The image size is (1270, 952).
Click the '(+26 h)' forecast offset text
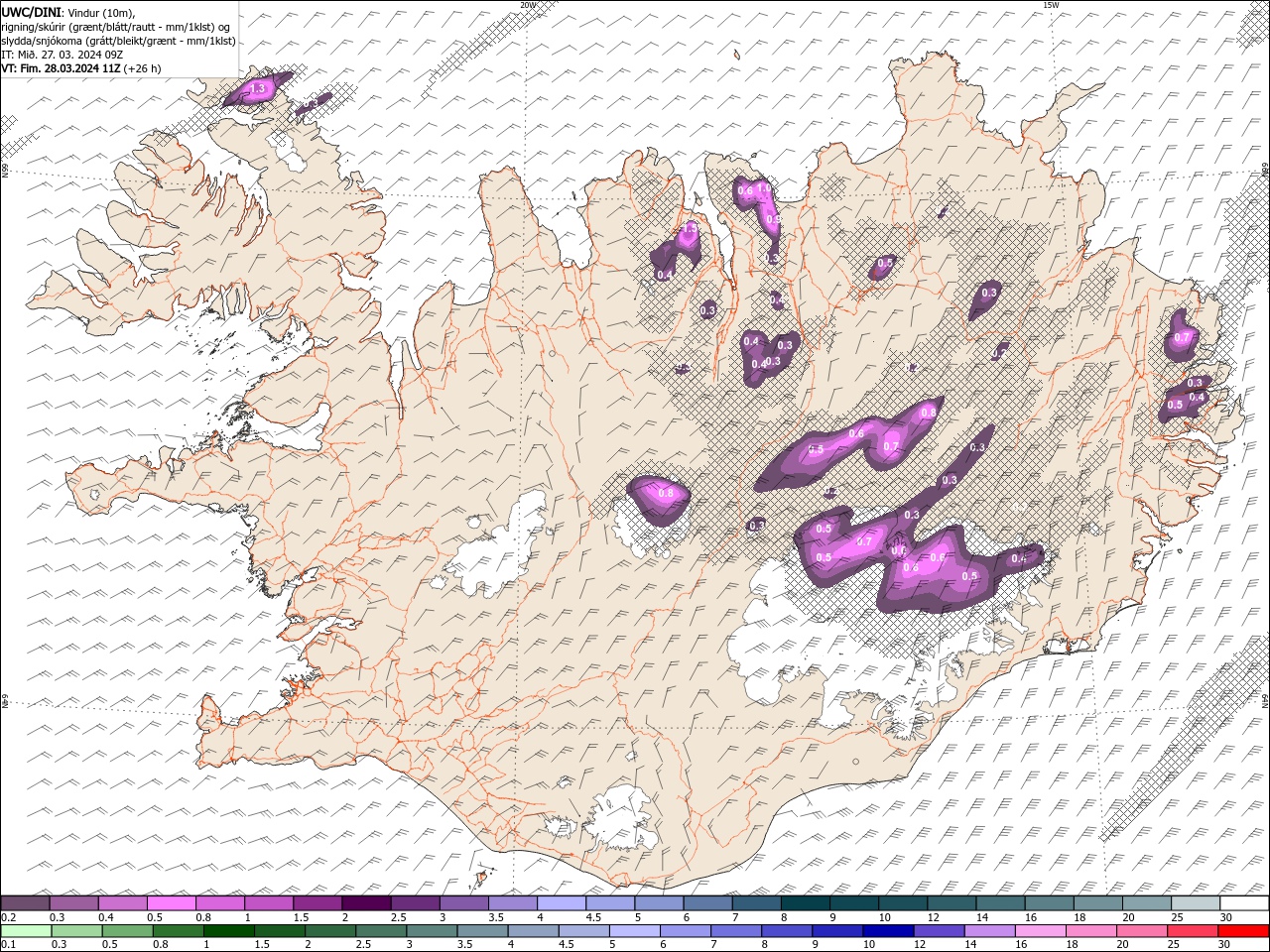[x=143, y=68]
